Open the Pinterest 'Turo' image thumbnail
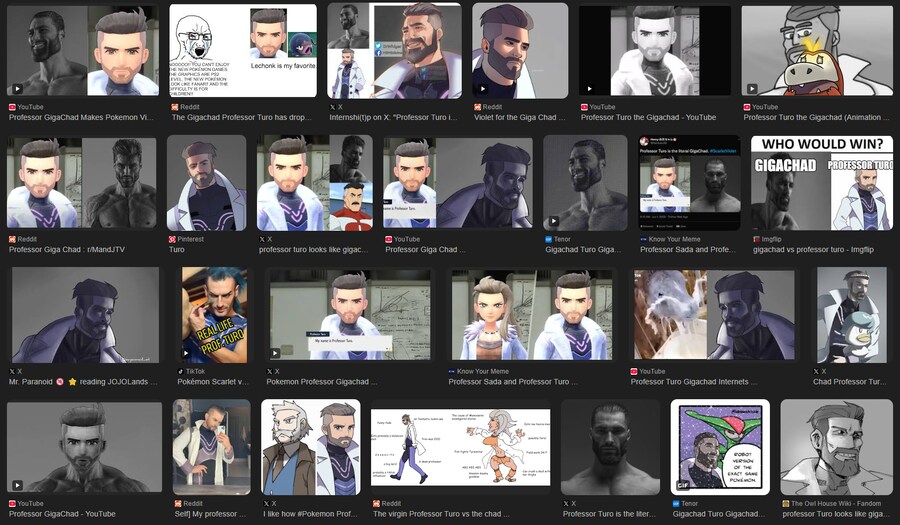Screen dimensions: 900x525 tap(207, 183)
